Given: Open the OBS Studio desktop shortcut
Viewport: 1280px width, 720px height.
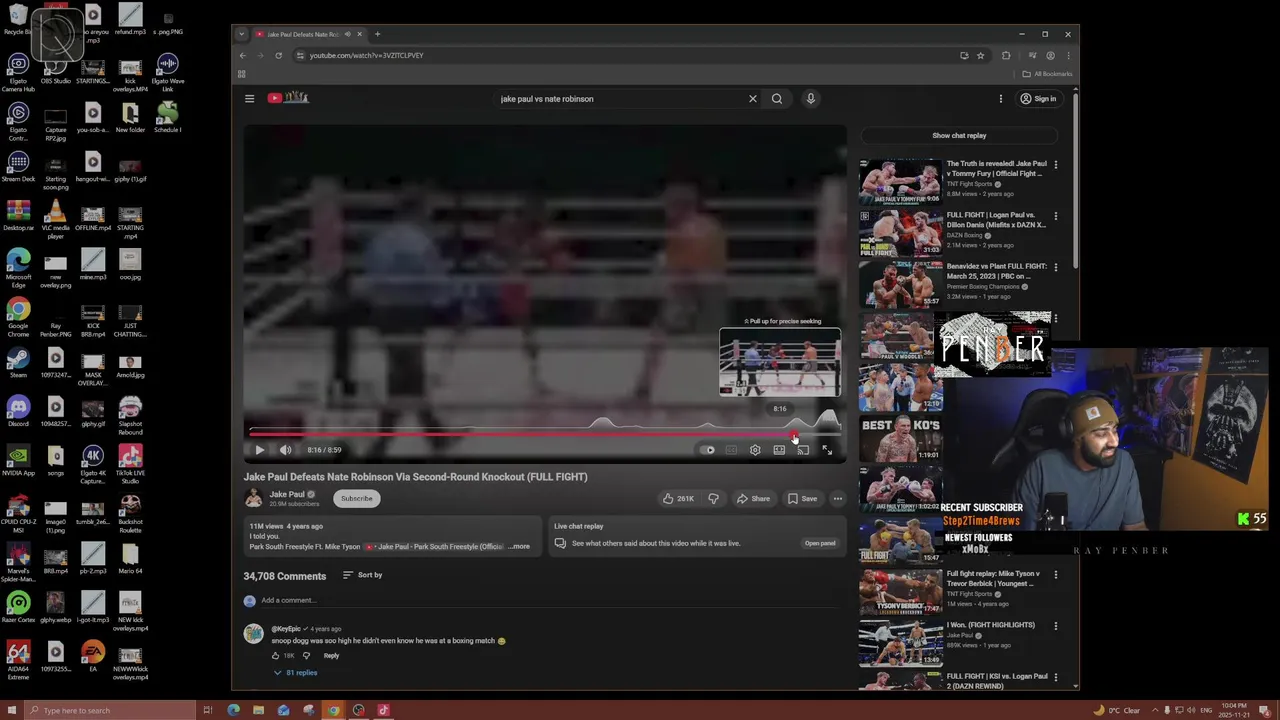Looking at the screenshot, I should point(55,70).
